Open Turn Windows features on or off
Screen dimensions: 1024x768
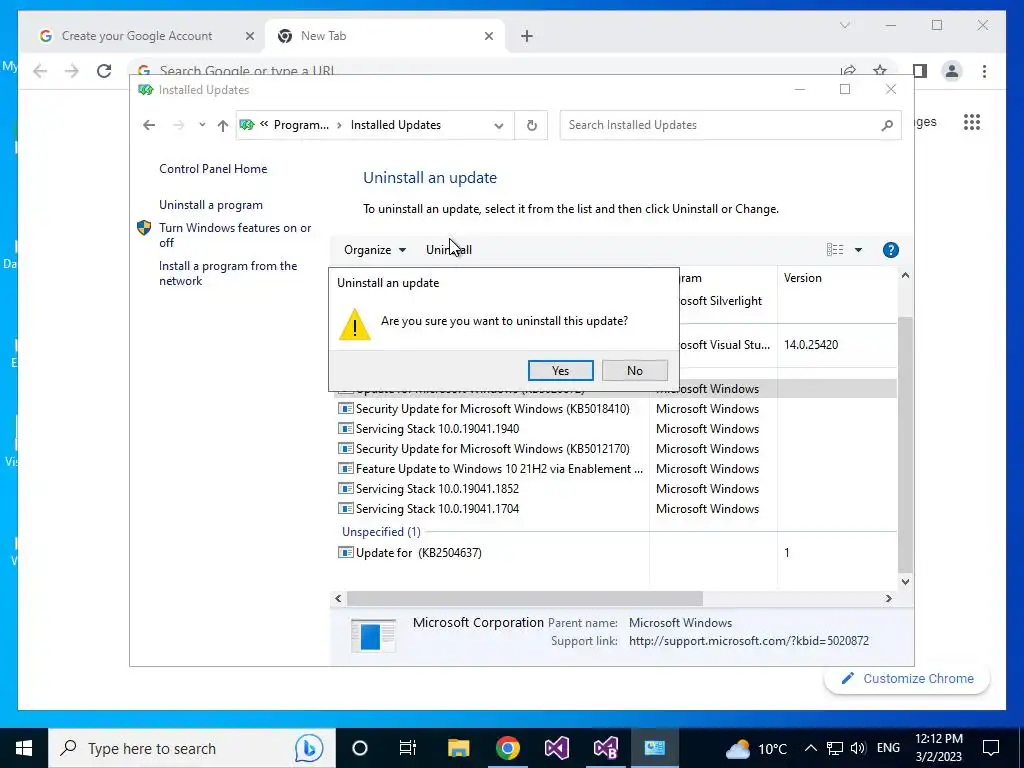point(235,235)
